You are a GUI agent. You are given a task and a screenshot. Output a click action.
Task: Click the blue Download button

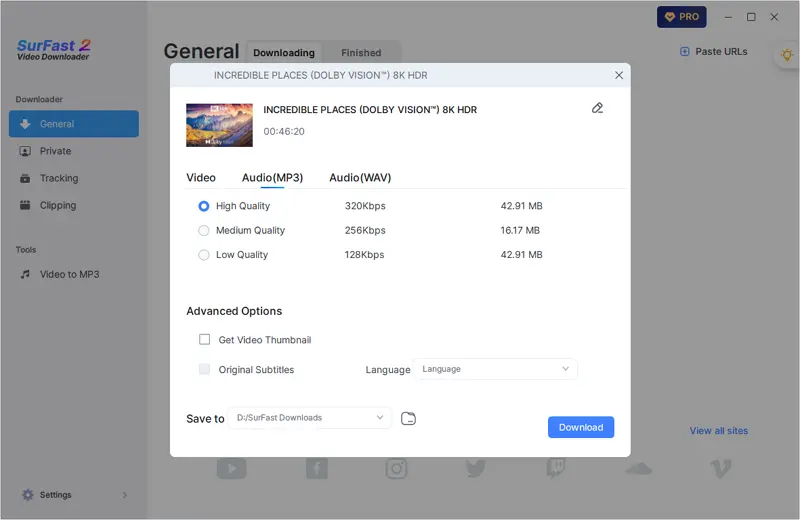[581, 427]
